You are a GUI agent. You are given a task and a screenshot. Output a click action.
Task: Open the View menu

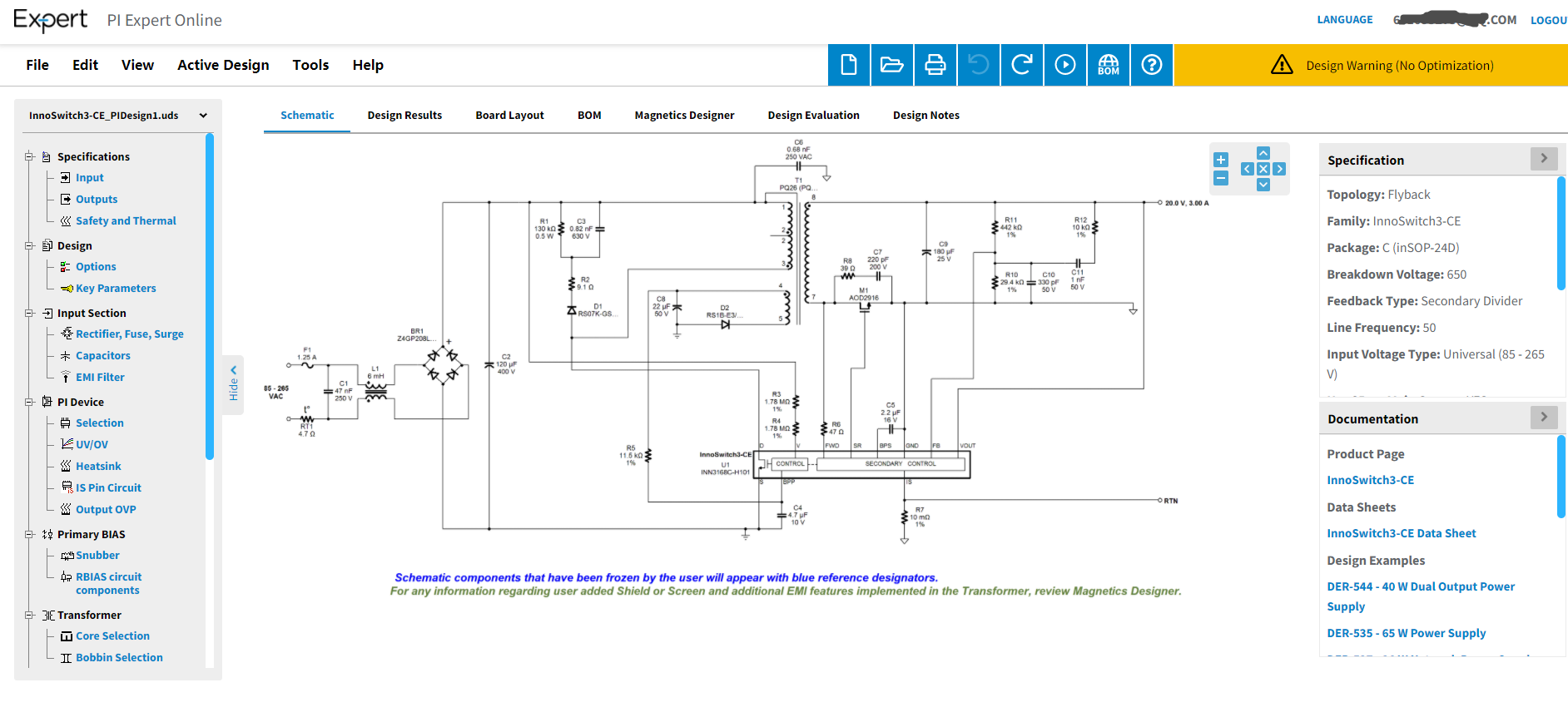137,65
